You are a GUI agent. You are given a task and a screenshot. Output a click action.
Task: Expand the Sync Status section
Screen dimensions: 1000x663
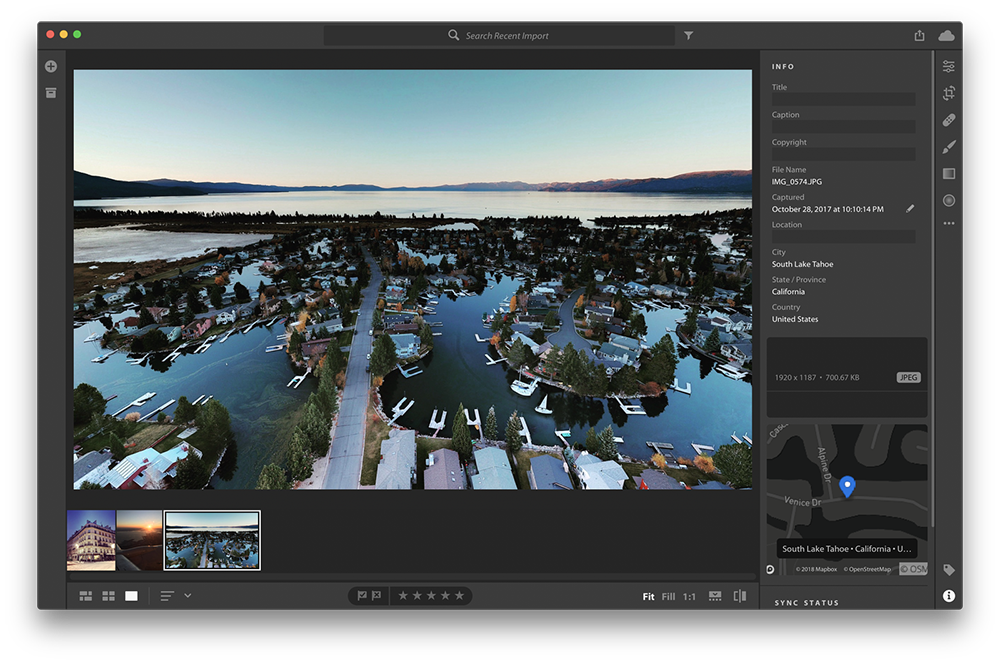[806, 602]
